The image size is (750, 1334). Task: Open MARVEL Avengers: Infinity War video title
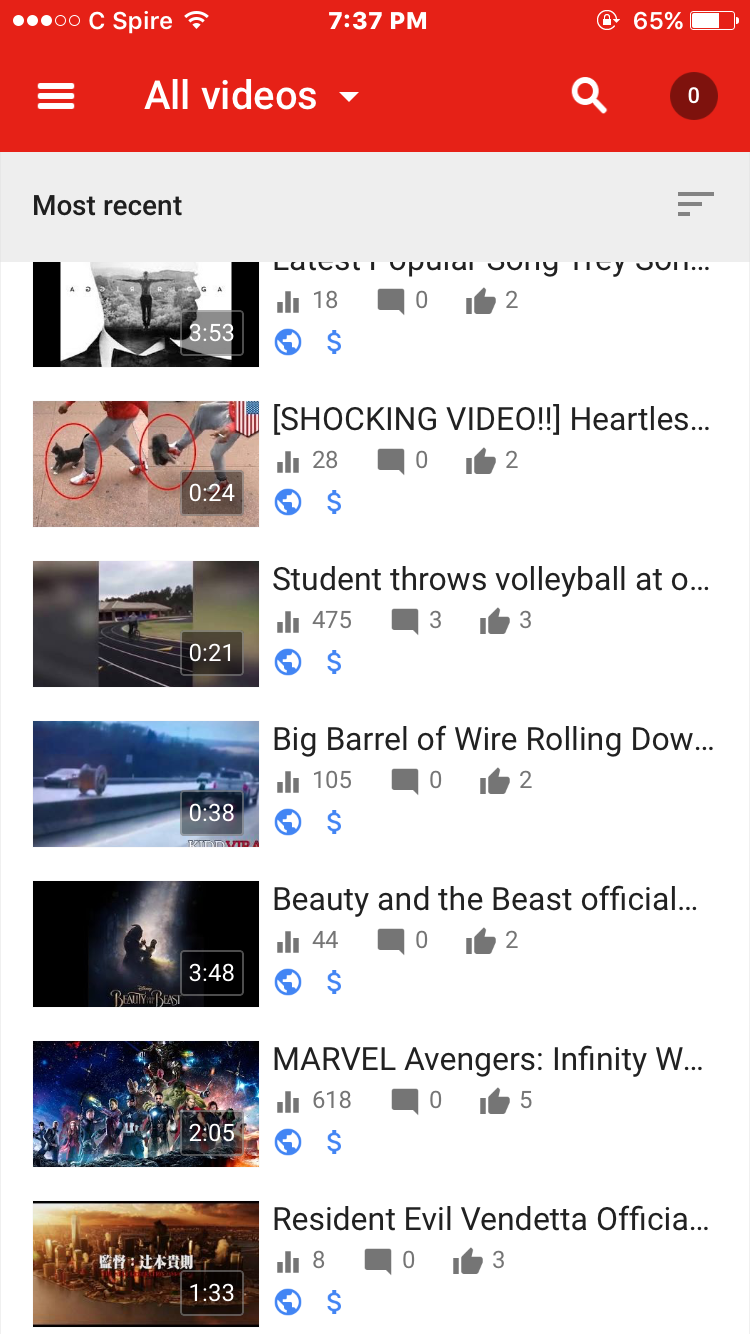tap(488, 1059)
